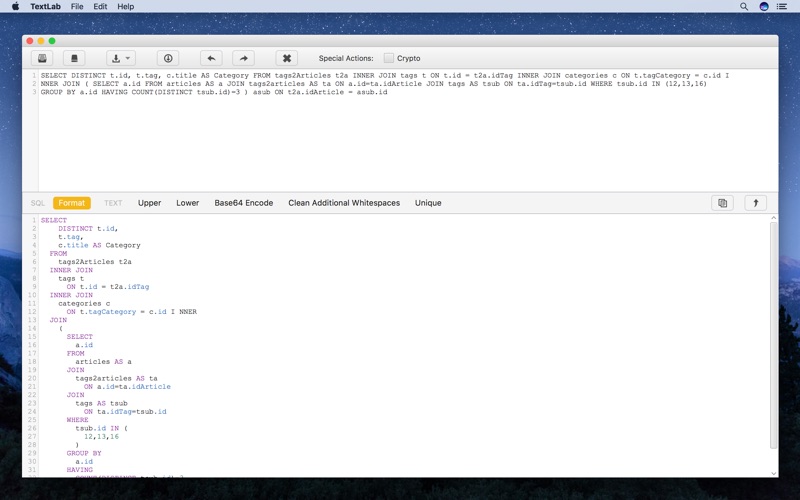Open the import download arrow dropdown
Viewport: 800px width, 500px height.
121,58
